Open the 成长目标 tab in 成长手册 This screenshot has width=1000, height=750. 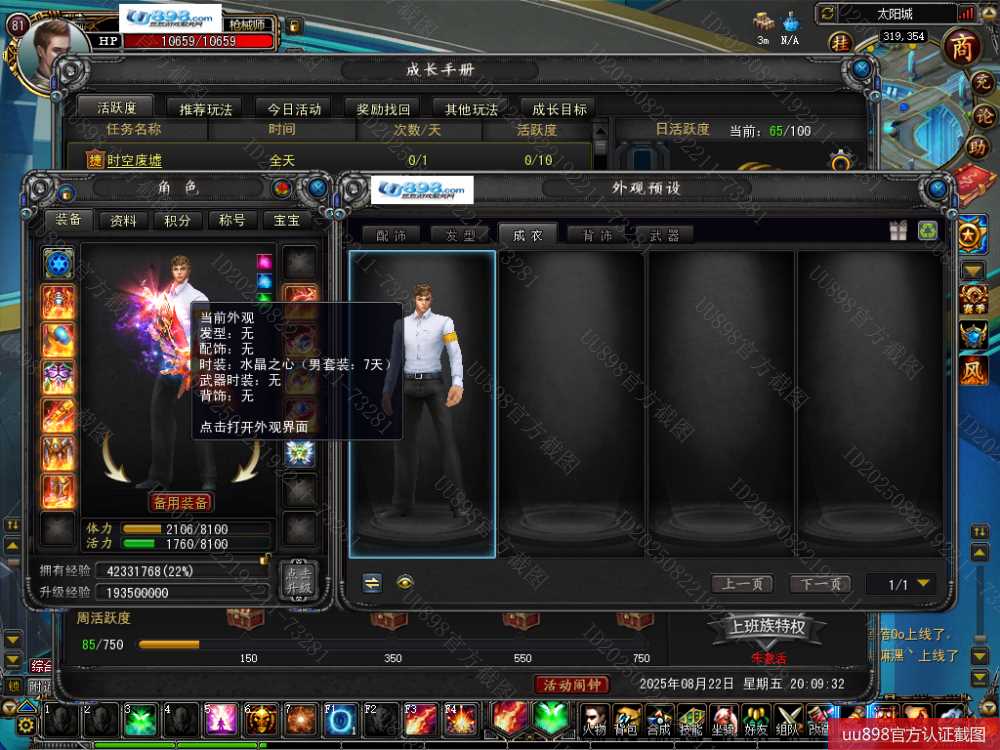(x=559, y=109)
